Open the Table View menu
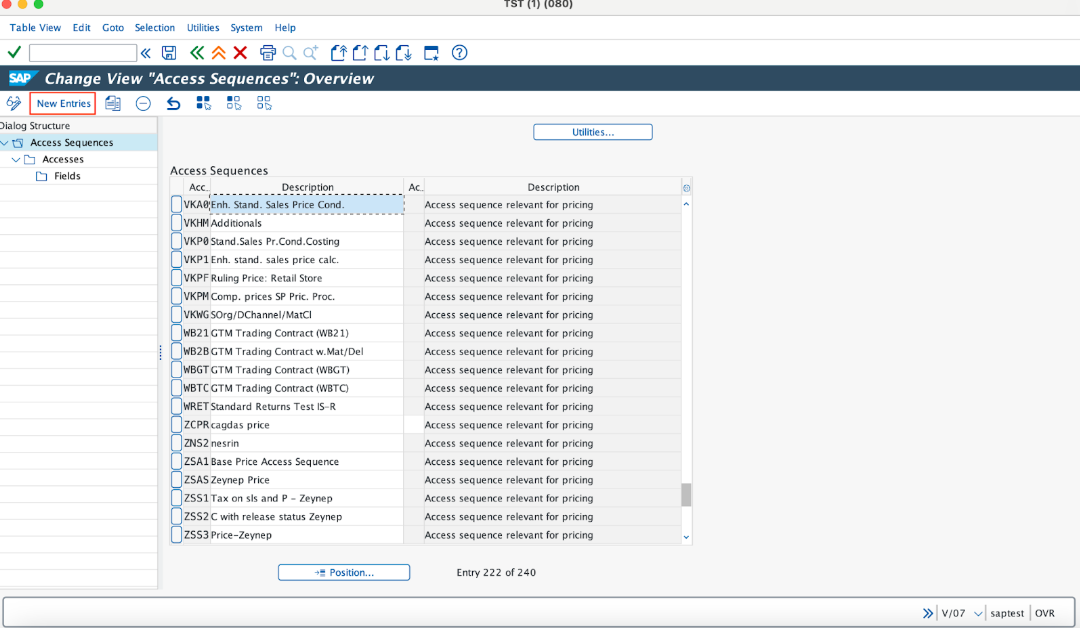The width and height of the screenshot is (1080, 628). pyautogui.click(x=35, y=28)
